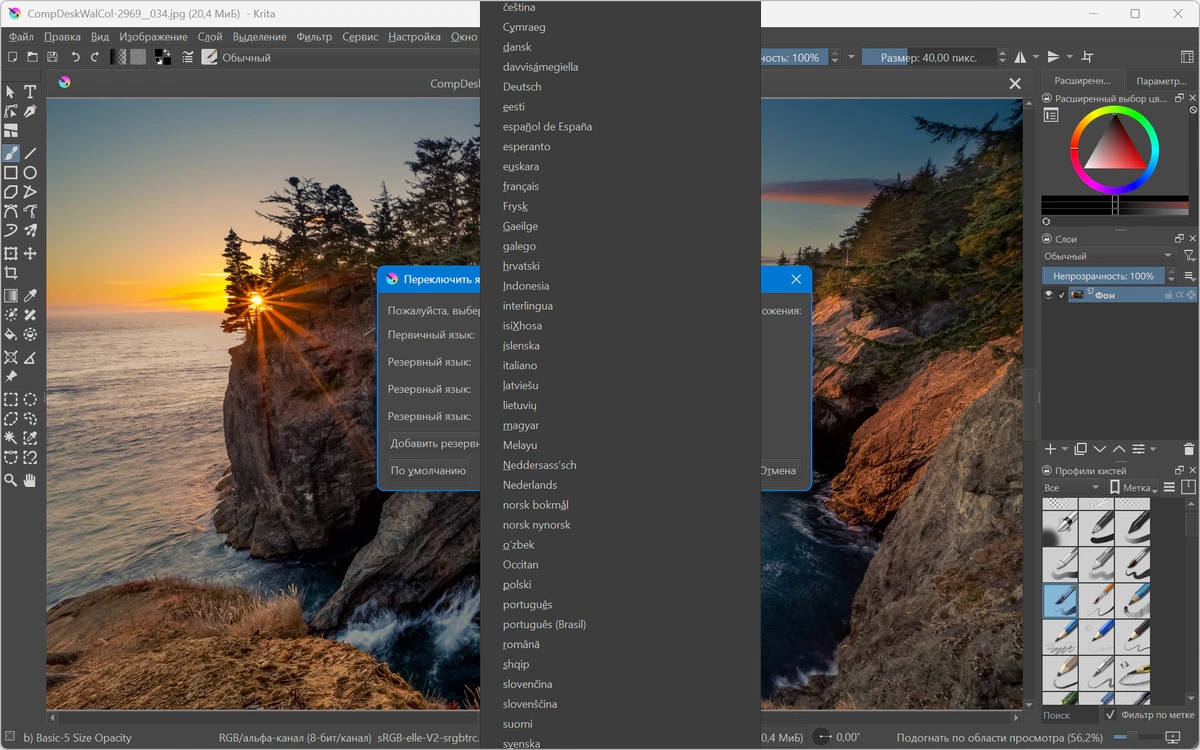Open the brush tag Все dropdown

coord(1071,488)
